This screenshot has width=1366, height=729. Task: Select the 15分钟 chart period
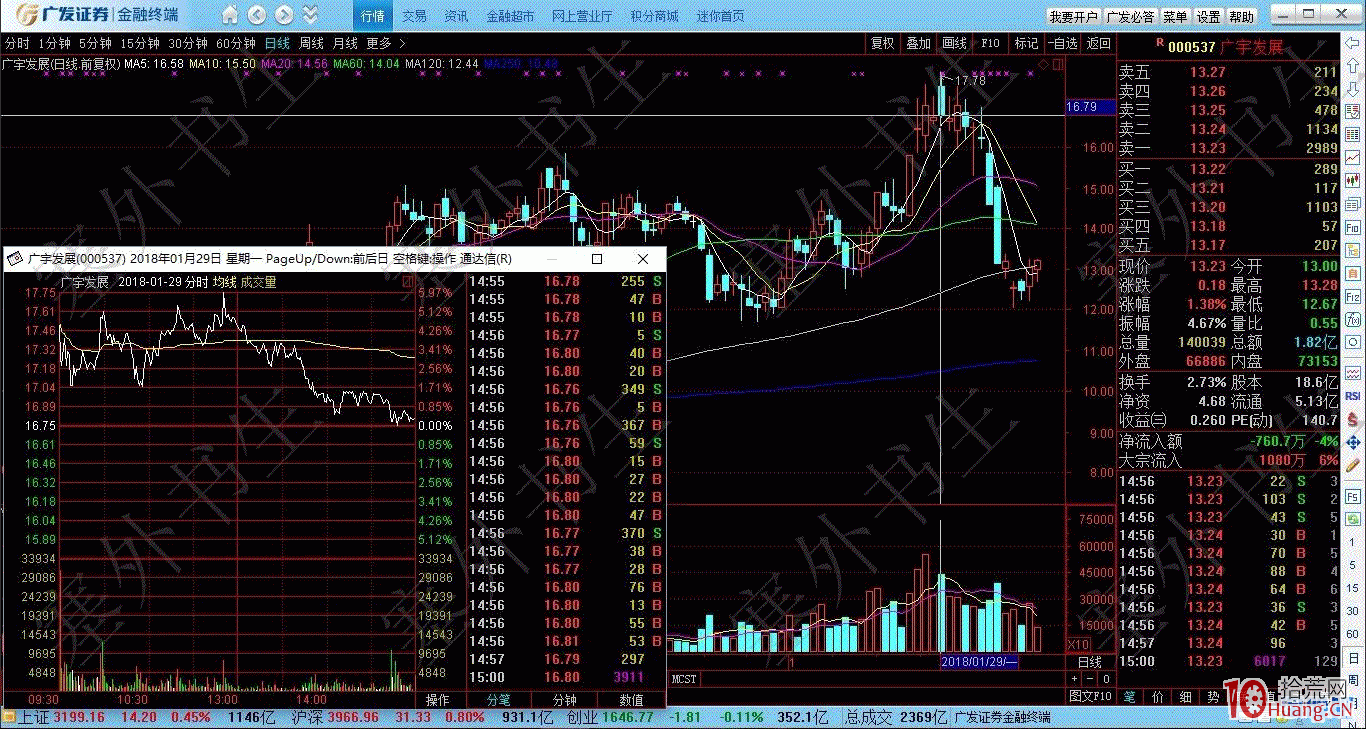tap(140, 44)
